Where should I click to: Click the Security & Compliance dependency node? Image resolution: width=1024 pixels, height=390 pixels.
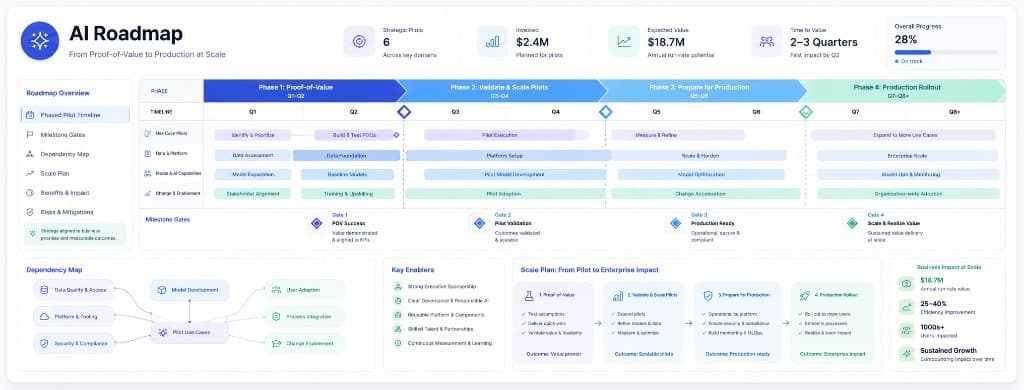[74, 343]
